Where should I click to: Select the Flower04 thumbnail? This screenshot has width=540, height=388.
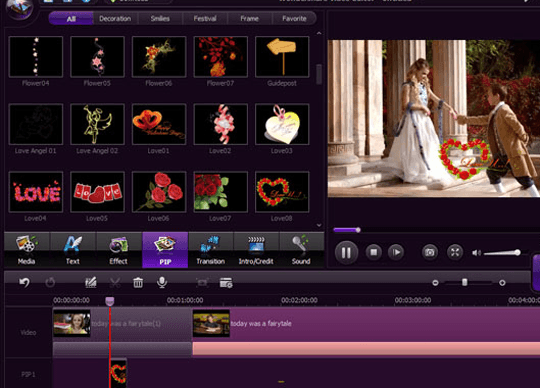click(x=36, y=57)
